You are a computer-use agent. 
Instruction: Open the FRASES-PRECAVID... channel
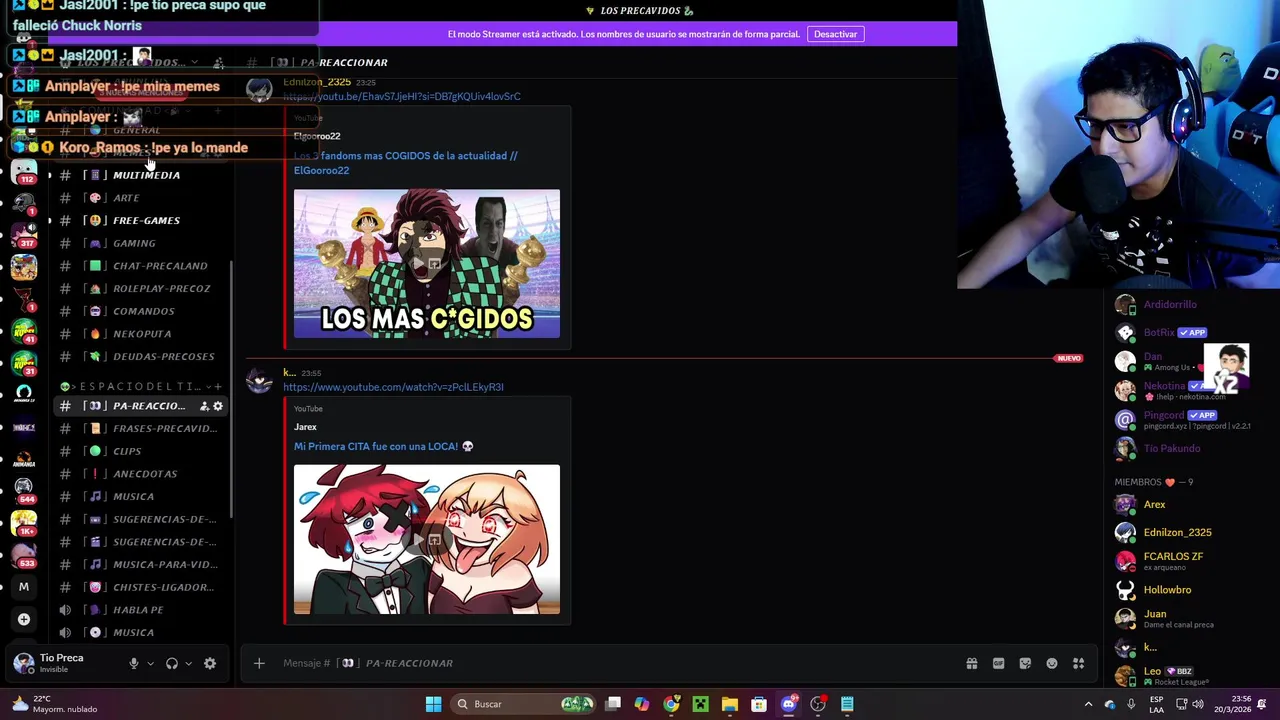click(x=140, y=428)
